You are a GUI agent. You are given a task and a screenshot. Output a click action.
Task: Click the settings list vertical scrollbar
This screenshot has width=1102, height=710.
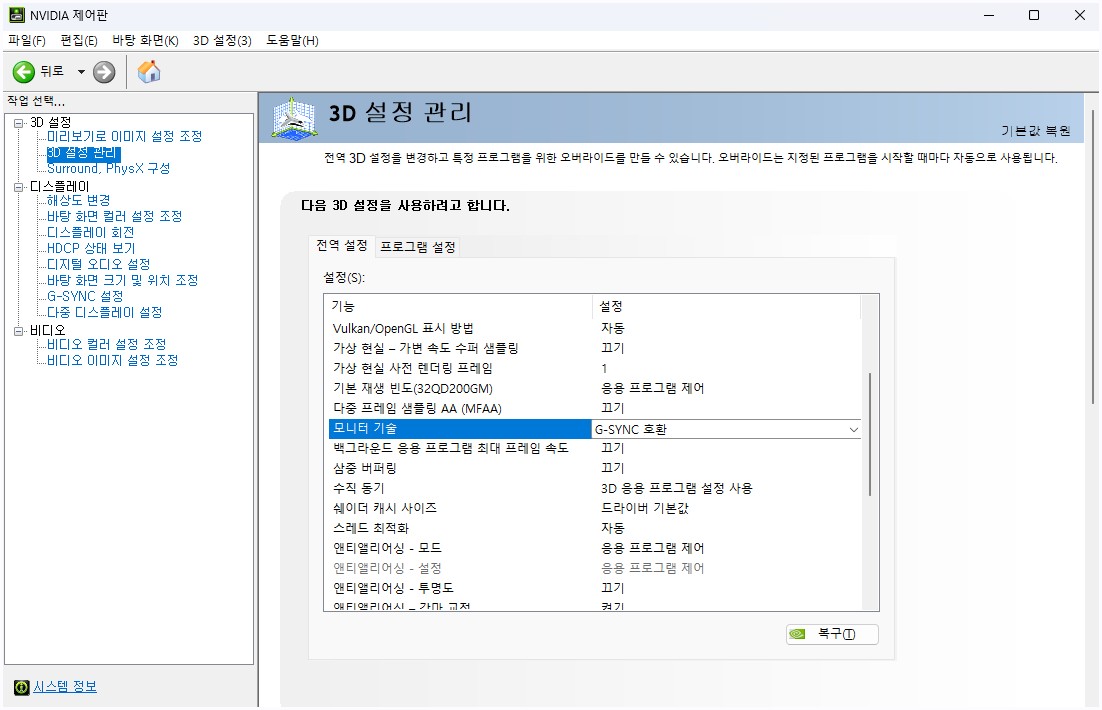coord(870,434)
